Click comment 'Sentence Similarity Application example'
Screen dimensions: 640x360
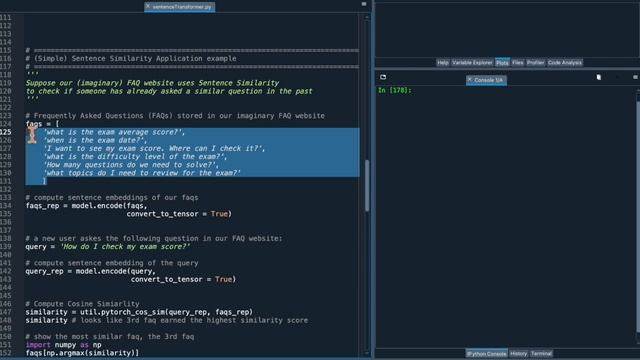[x=131, y=58]
